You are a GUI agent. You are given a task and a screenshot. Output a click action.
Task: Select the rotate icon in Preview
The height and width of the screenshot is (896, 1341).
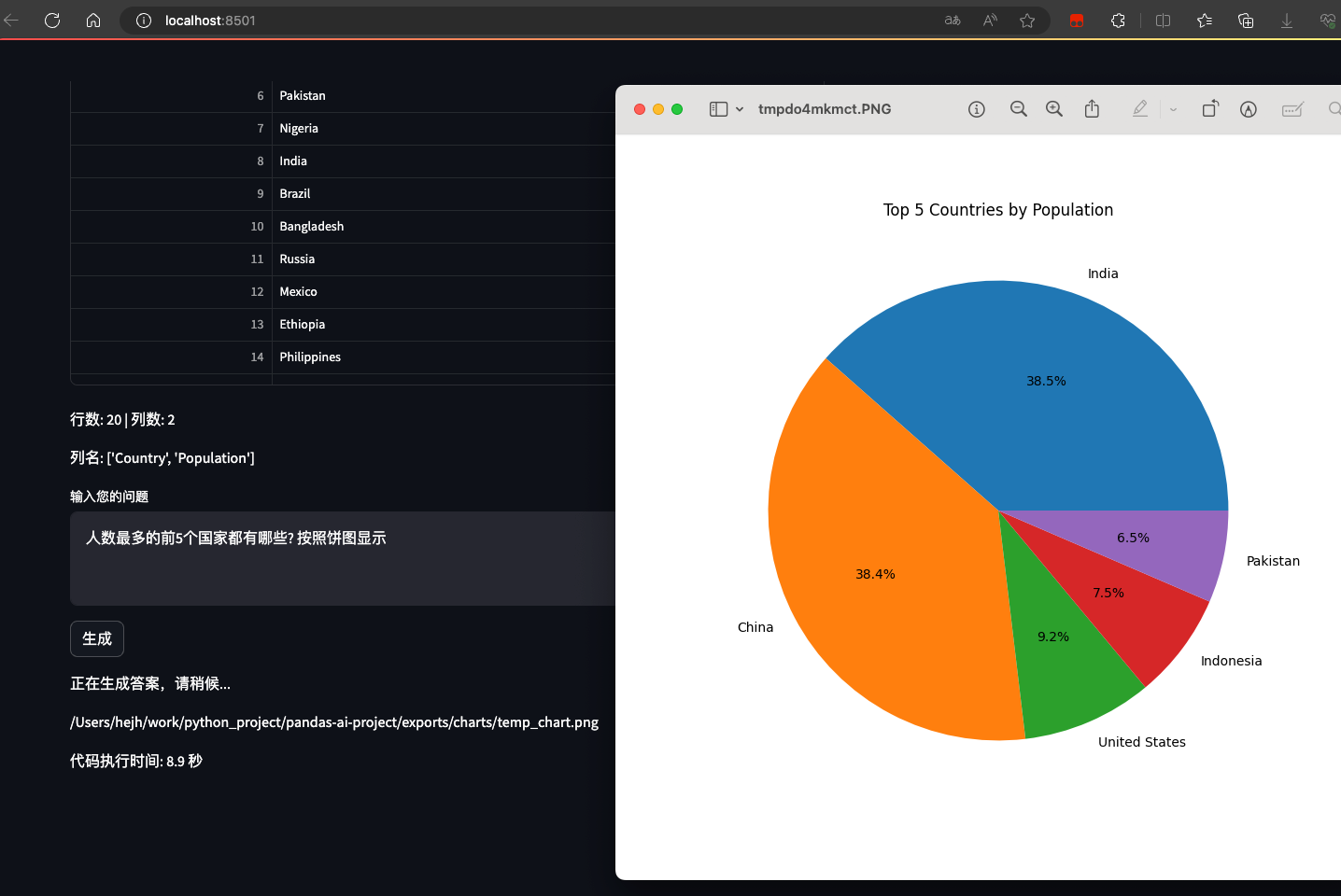[1209, 109]
